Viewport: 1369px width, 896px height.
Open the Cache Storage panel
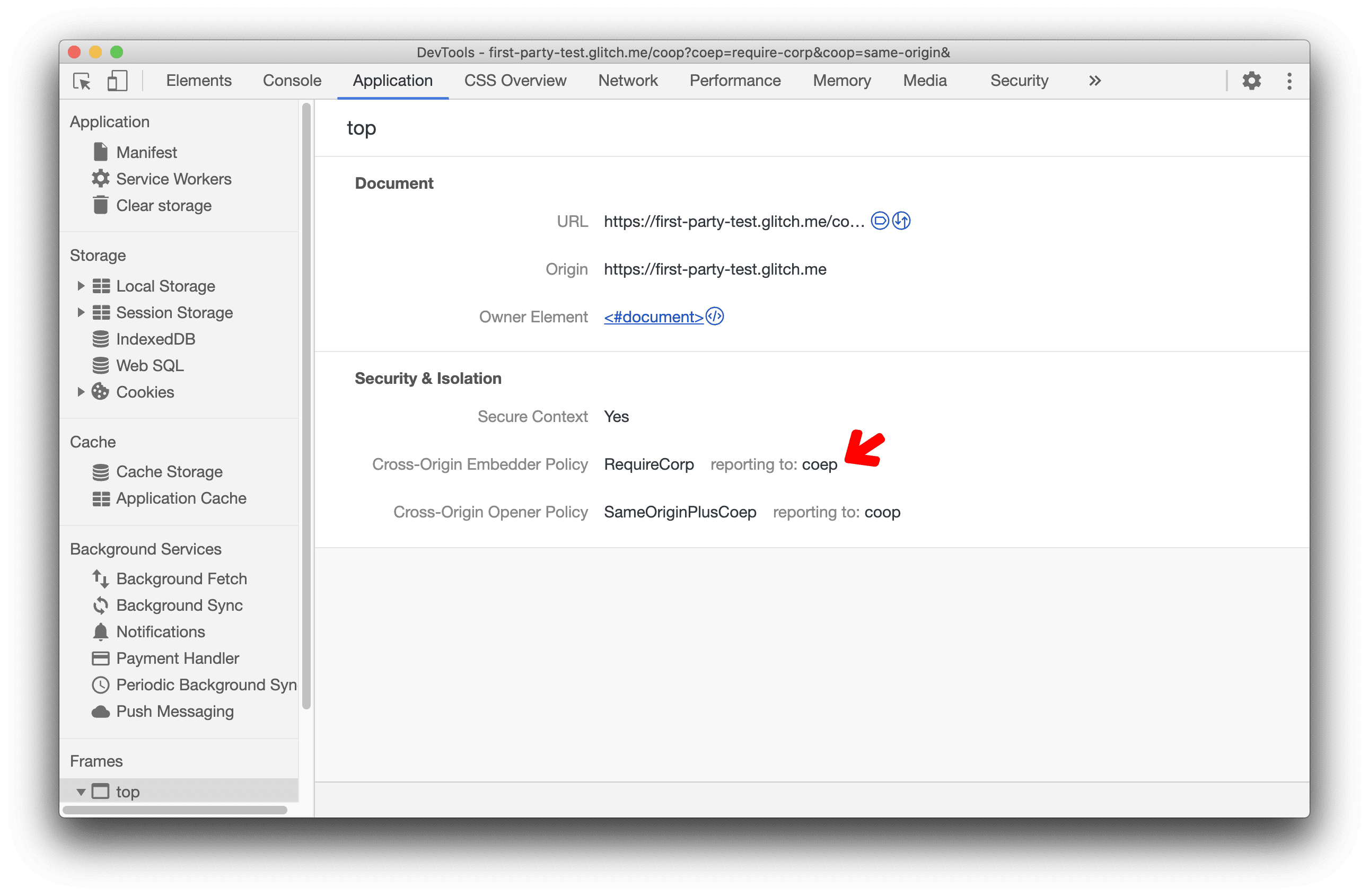pyautogui.click(x=167, y=471)
